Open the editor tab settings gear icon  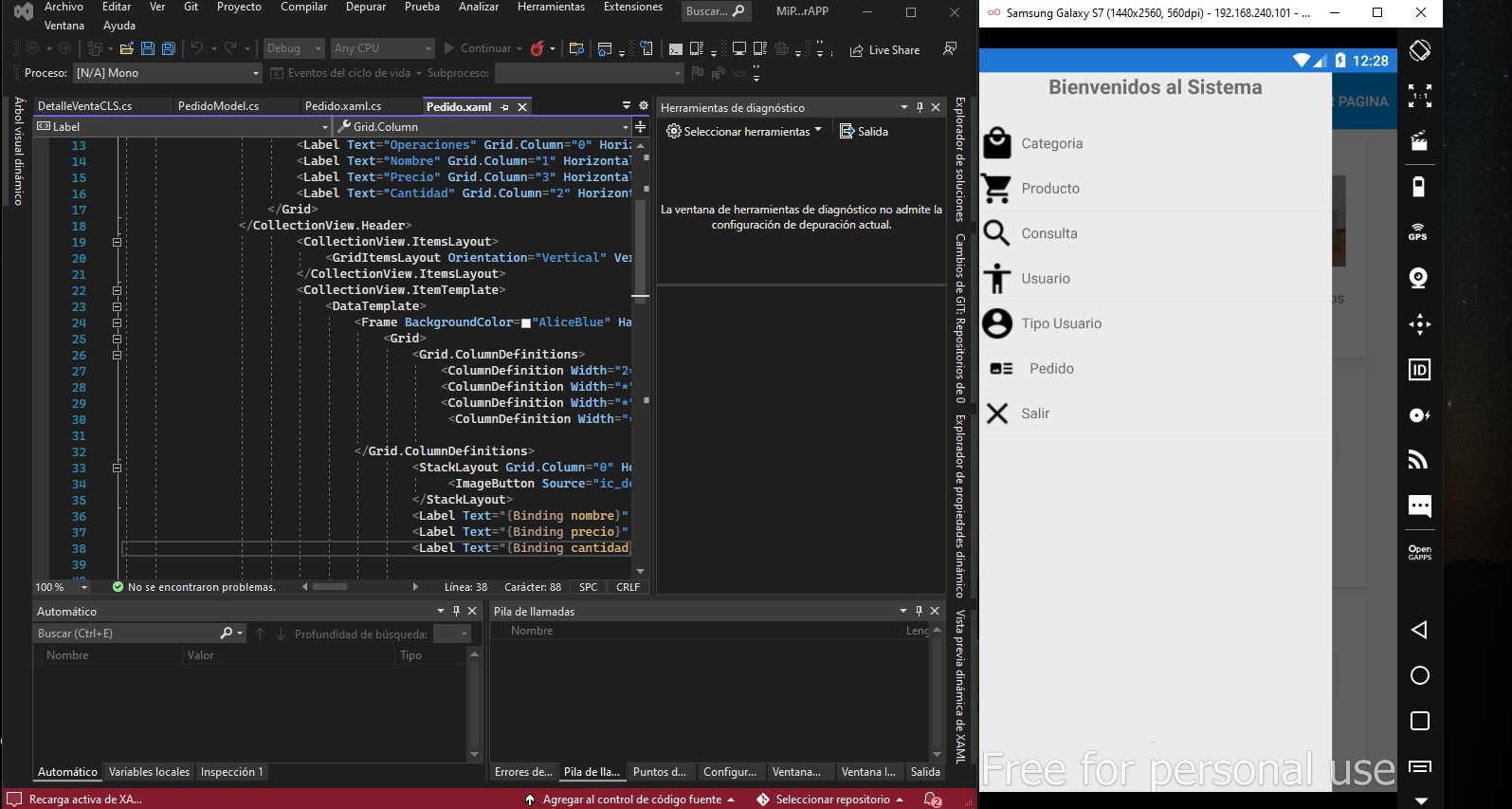point(644,106)
